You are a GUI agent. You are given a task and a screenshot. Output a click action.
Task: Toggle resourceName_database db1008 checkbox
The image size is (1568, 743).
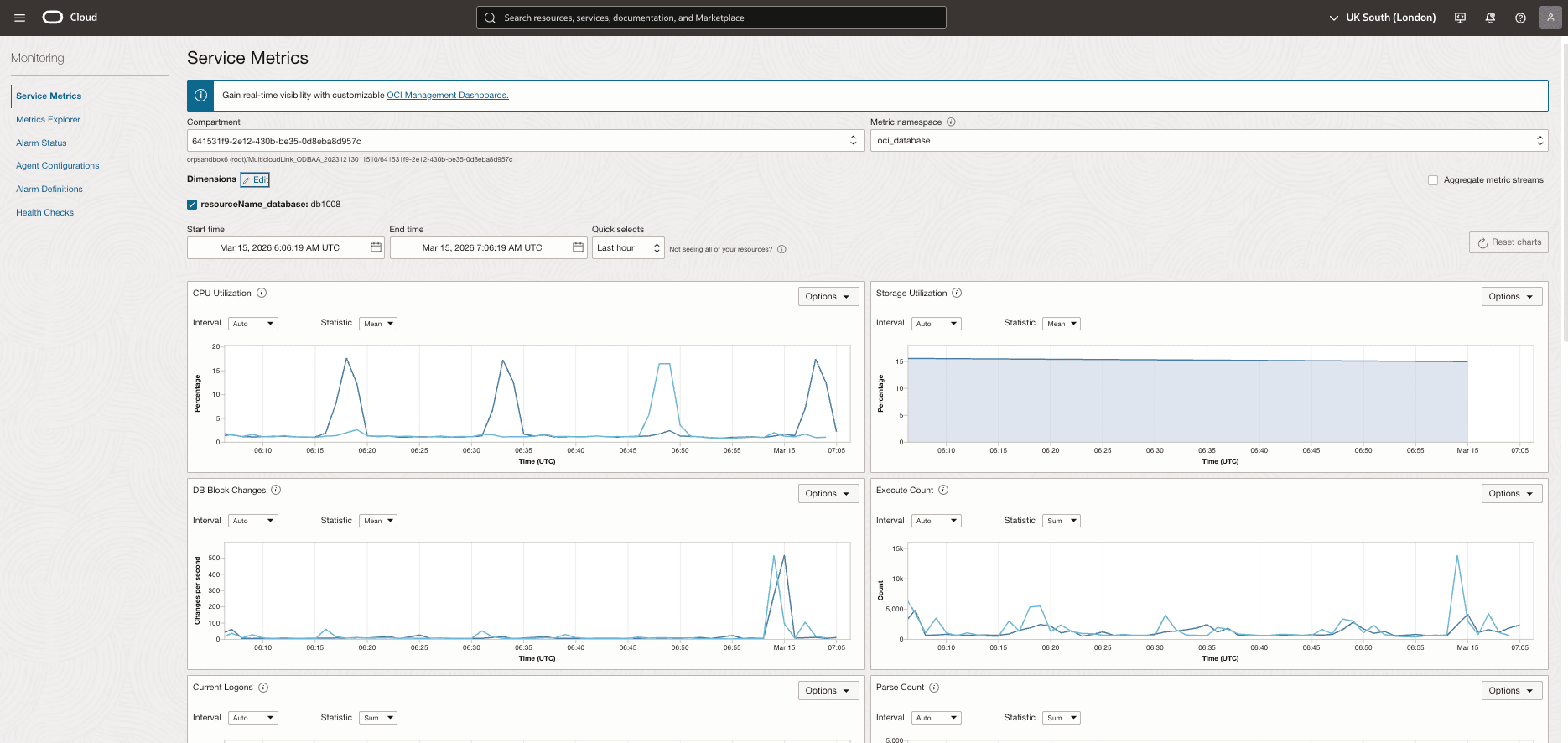coord(192,205)
